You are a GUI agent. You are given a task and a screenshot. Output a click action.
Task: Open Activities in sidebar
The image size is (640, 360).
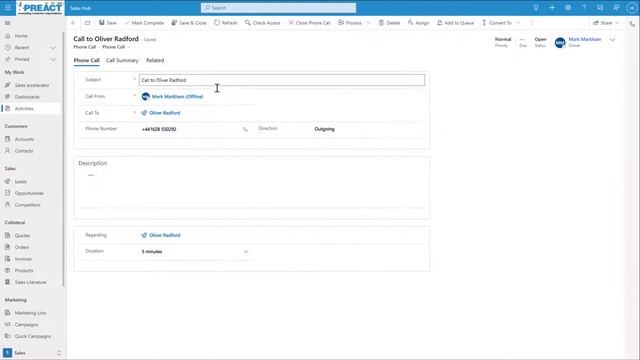(24, 109)
